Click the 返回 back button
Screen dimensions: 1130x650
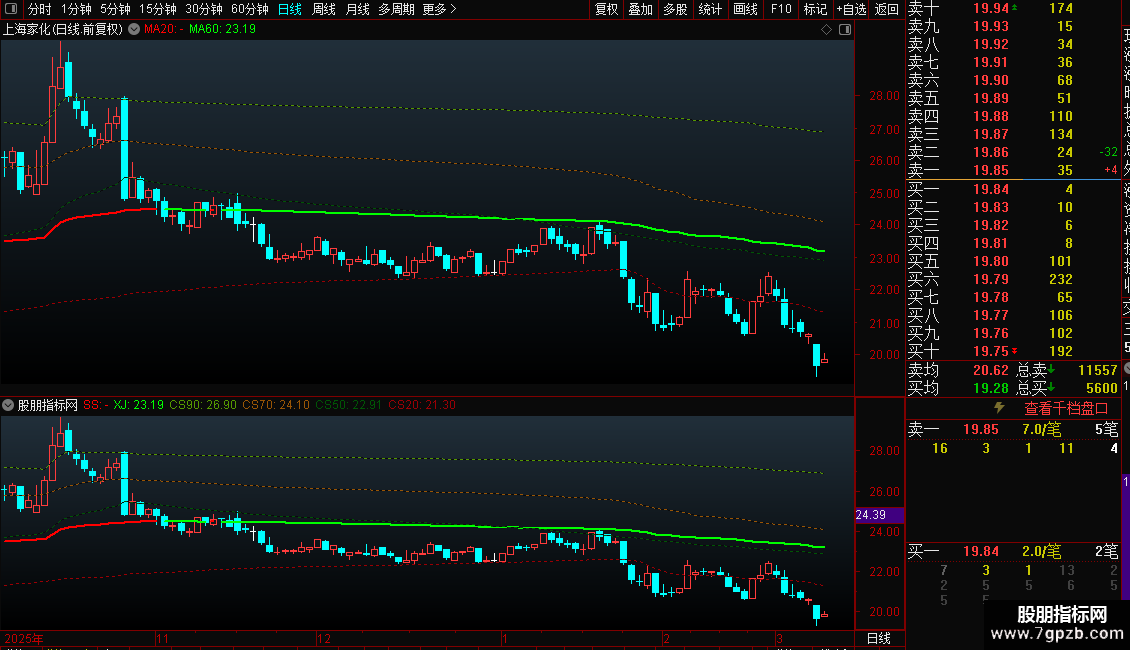pyautogui.click(x=886, y=9)
